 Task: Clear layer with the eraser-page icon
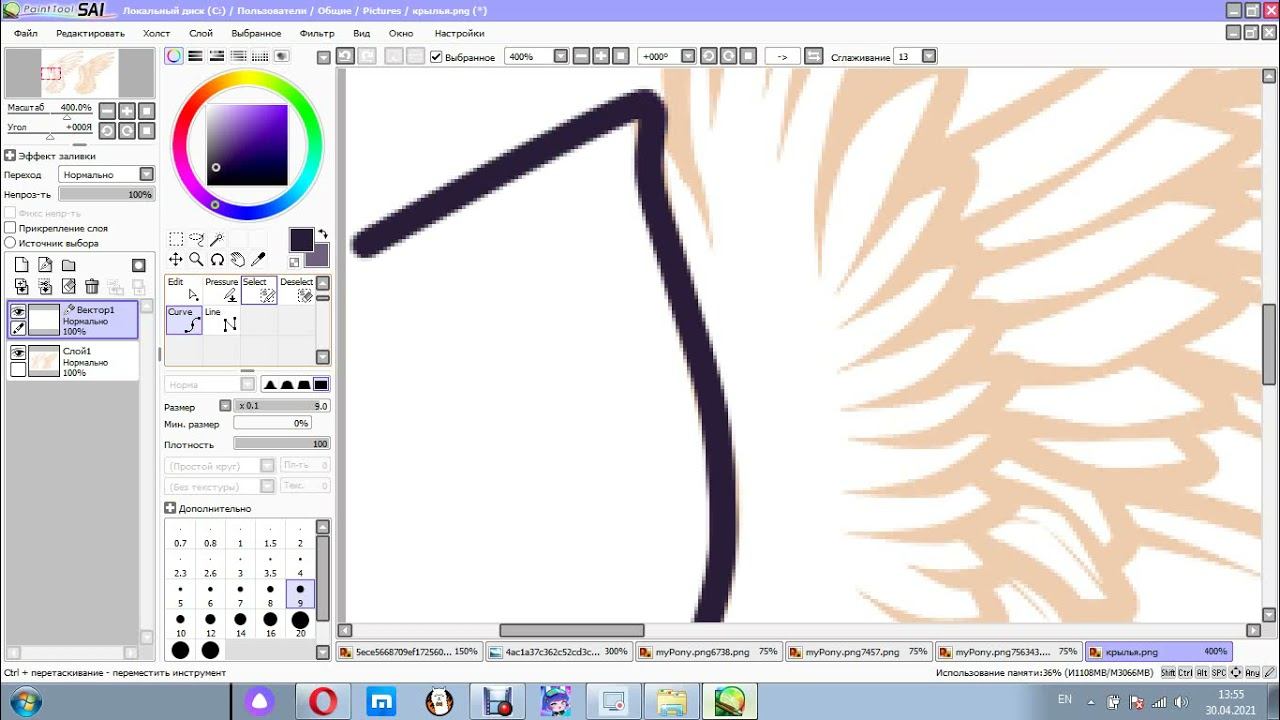point(68,286)
